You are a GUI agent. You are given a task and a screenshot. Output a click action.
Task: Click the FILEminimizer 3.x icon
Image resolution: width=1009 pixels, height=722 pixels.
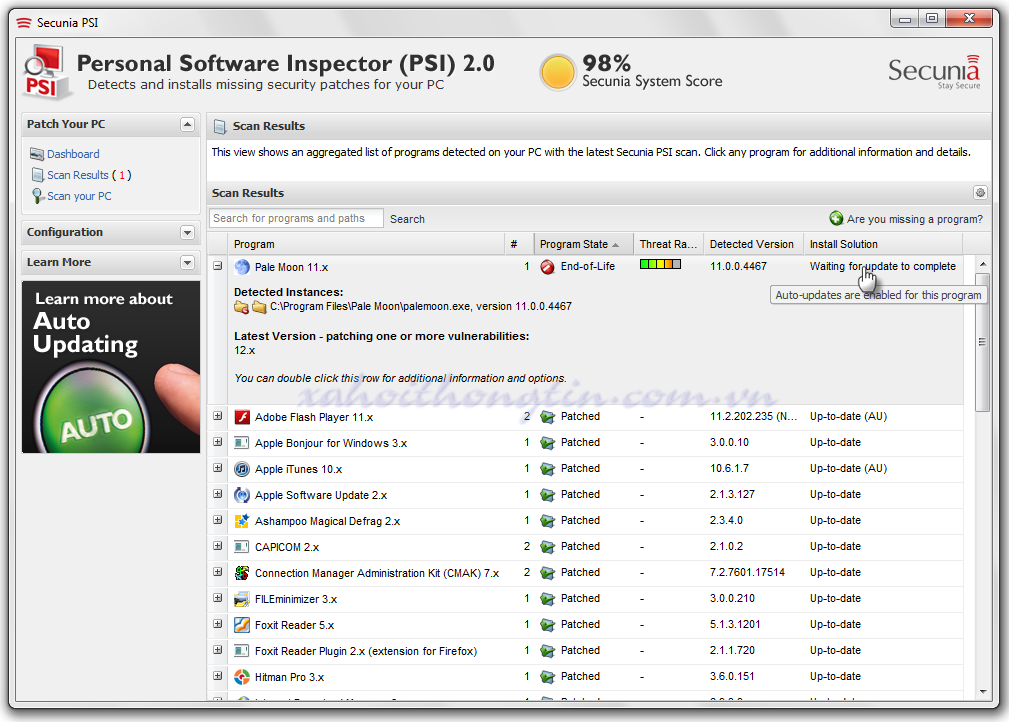tap(242, 599)
